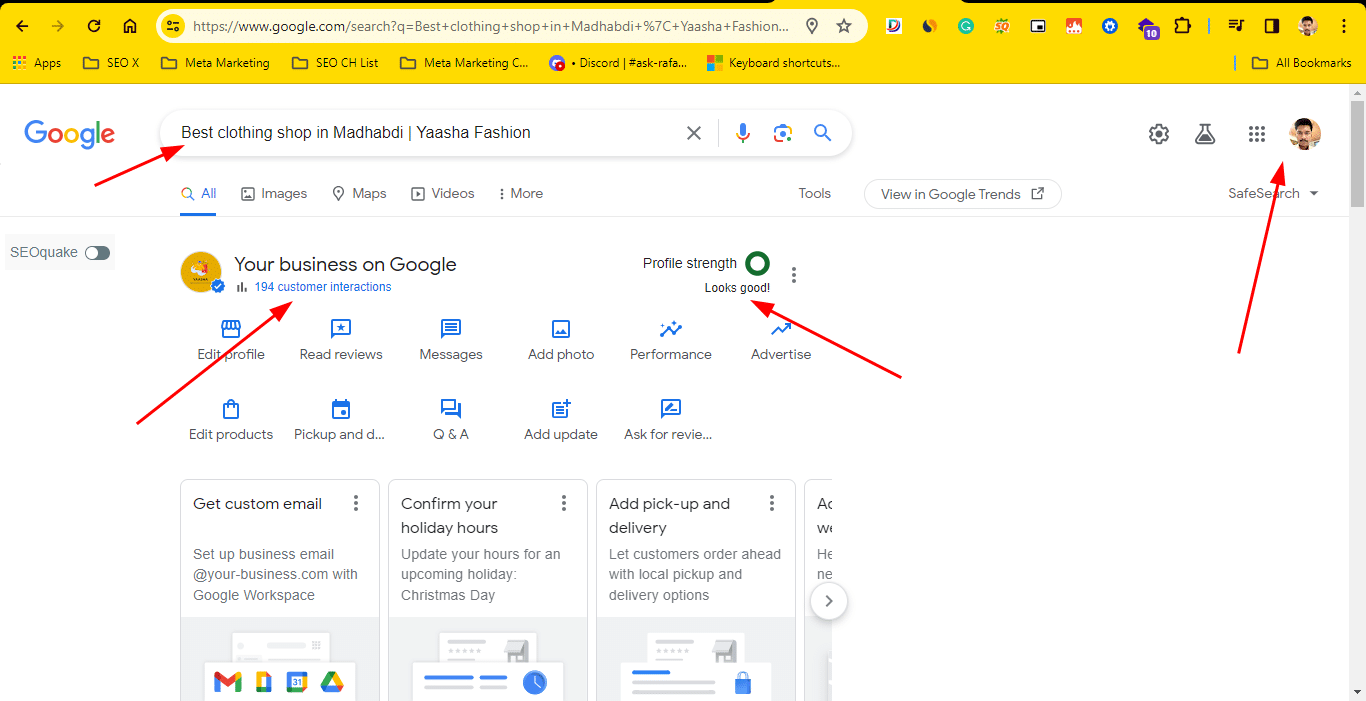The height and width of the screenshot is (701, 1366).
Task: Open the browser side panel icon
Action: point(1272,26)
